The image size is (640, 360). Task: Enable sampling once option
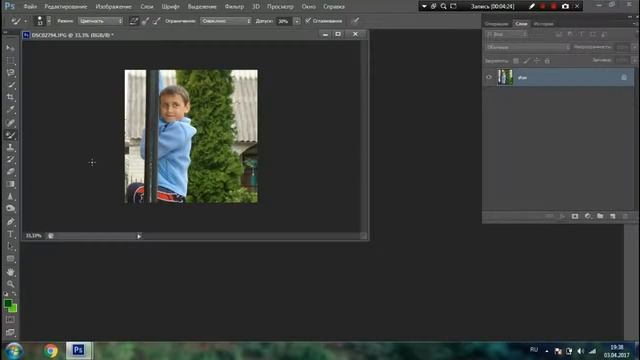[145, 21]
